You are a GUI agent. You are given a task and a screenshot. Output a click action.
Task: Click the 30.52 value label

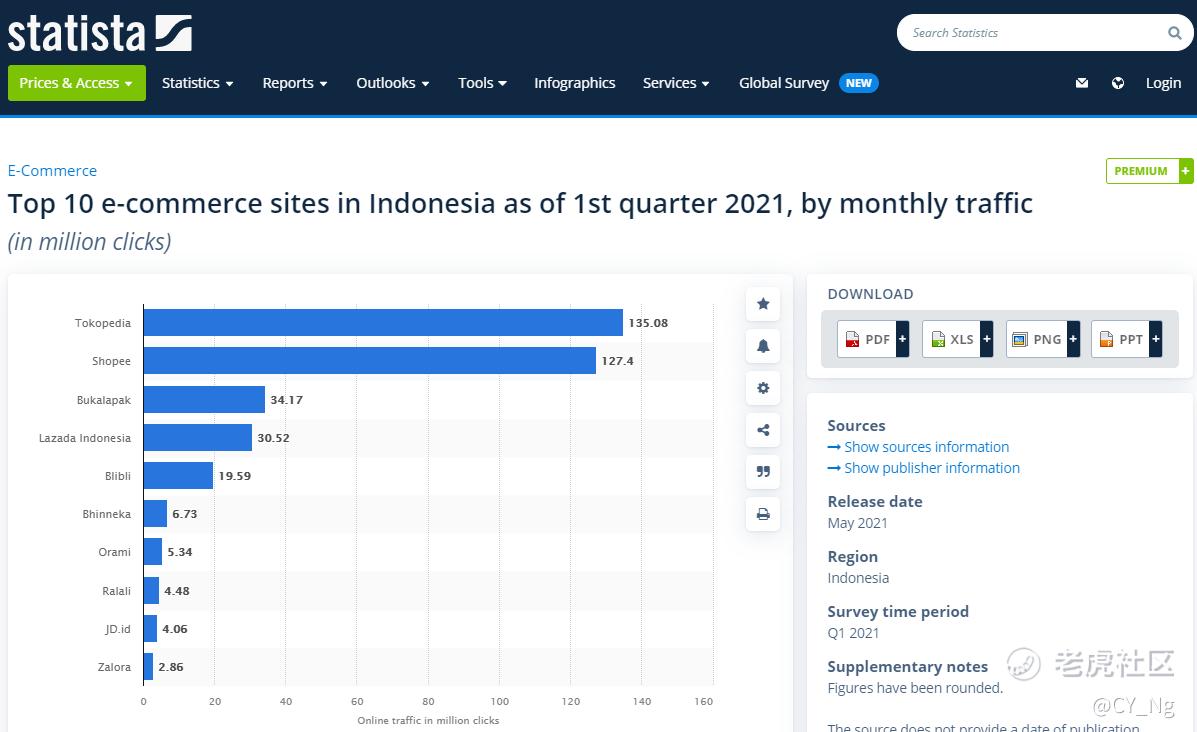273,438
